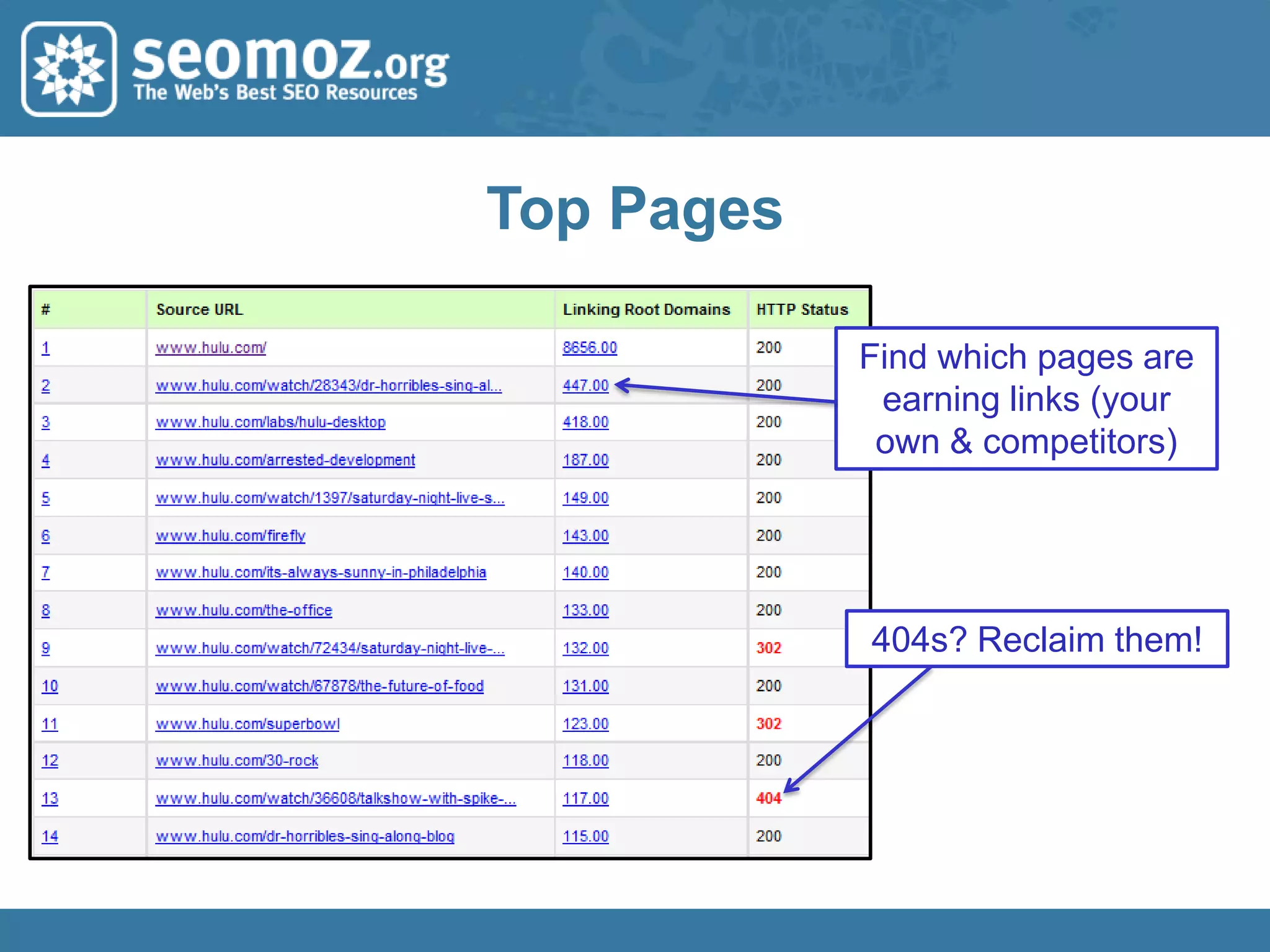Select the red 404 status in row 13
1270x952 pixels.
click(768, 798)
